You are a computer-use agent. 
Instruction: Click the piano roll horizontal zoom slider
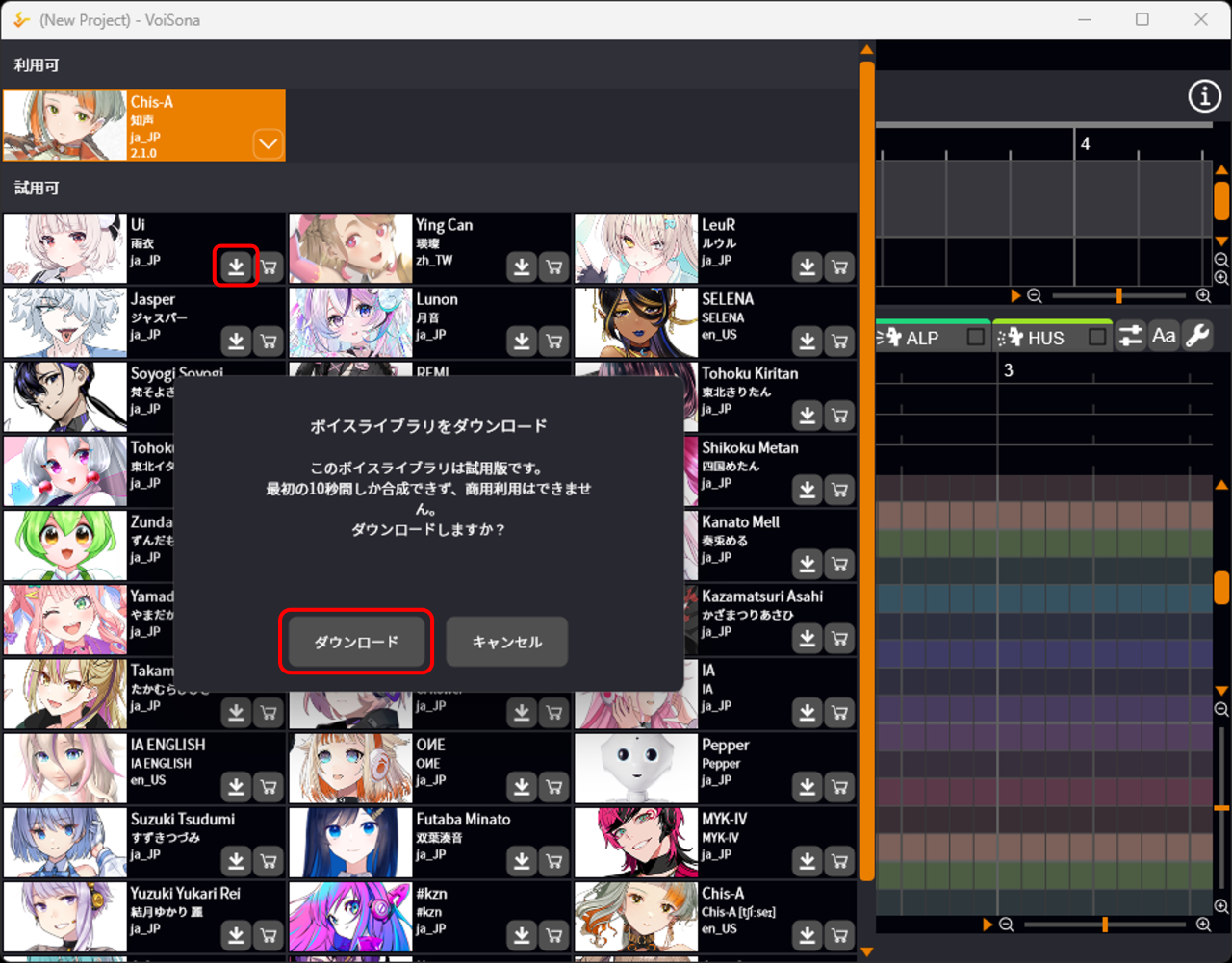click(x=1105, y=925)
